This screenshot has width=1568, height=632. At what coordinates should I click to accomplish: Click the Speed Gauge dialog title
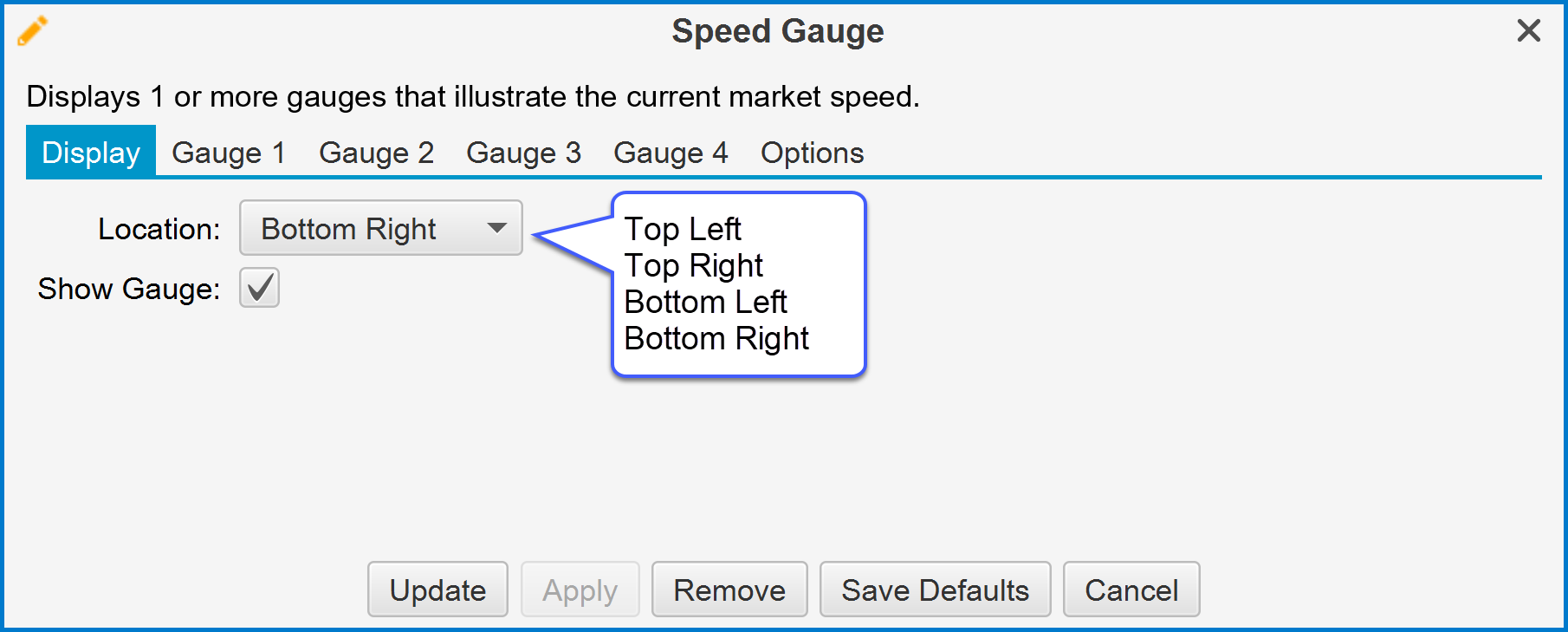point(777,31)
